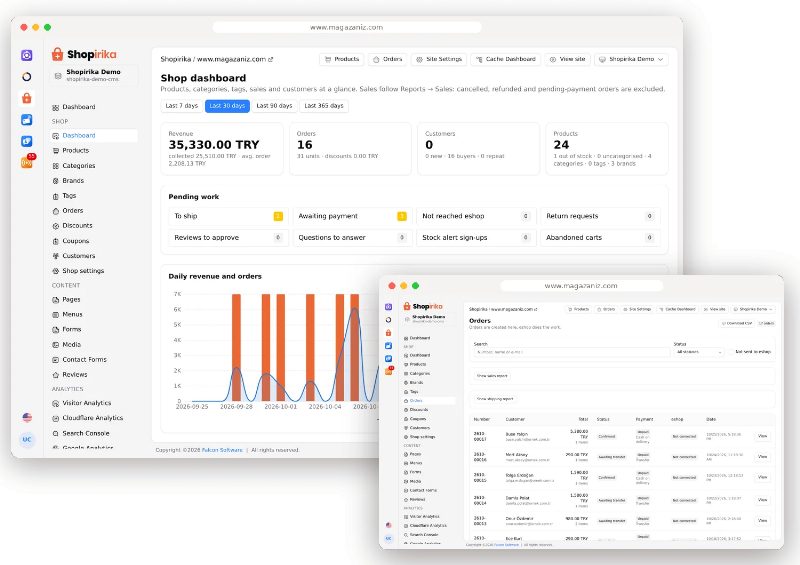This screenshot has width=800, height=565.
Task: Click the US flag language icon in Dashboard window
Action: pos(27,417)
